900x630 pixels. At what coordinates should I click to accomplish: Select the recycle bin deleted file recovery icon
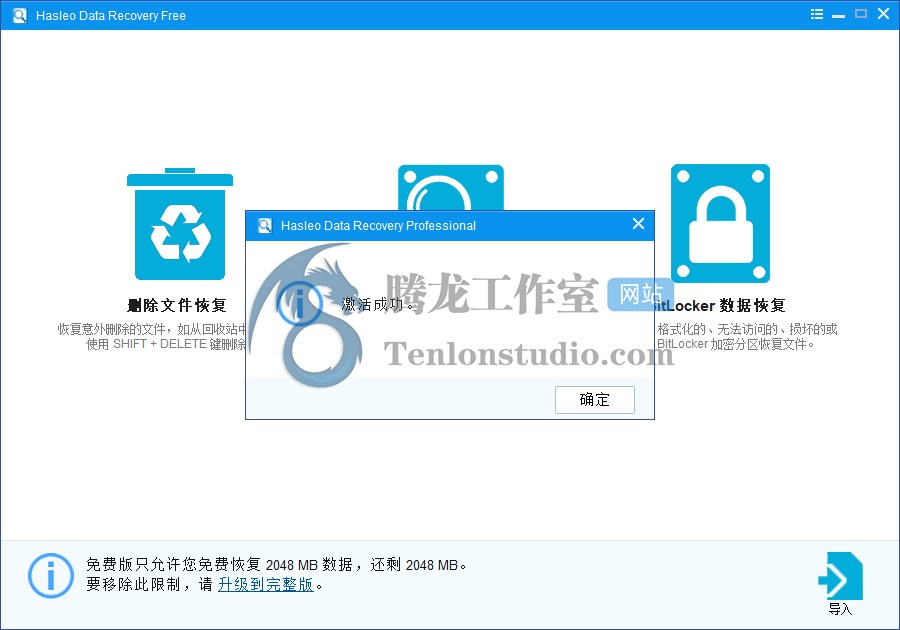pyautogui.click(x=180, y=224)
